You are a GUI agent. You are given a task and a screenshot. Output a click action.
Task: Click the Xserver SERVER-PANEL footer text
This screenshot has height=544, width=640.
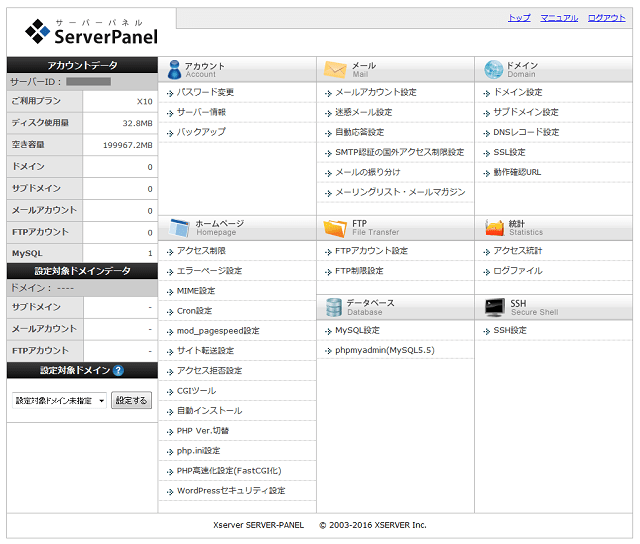point(258,525)
